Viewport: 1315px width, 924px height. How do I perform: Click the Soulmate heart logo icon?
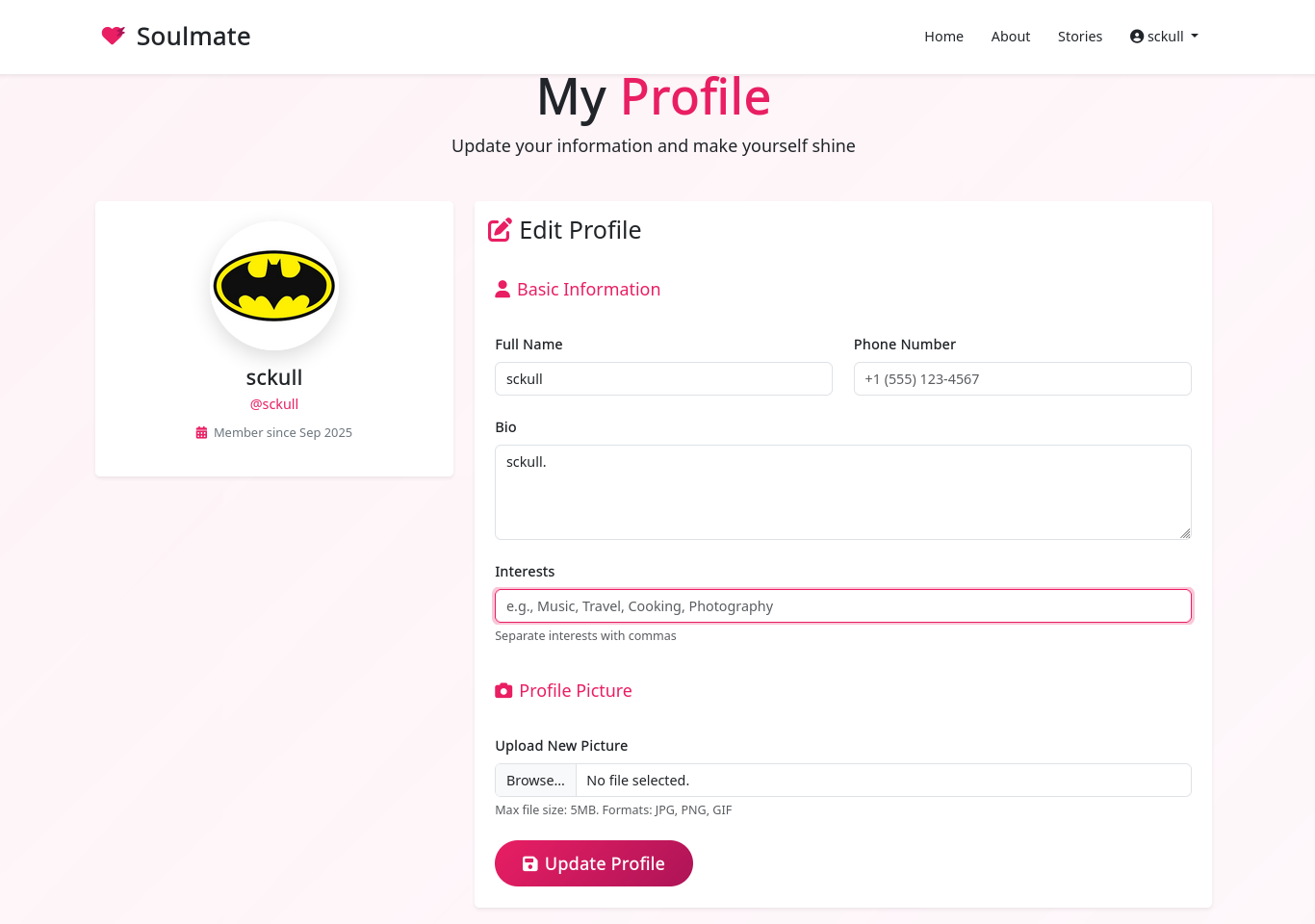click(114, 36)
